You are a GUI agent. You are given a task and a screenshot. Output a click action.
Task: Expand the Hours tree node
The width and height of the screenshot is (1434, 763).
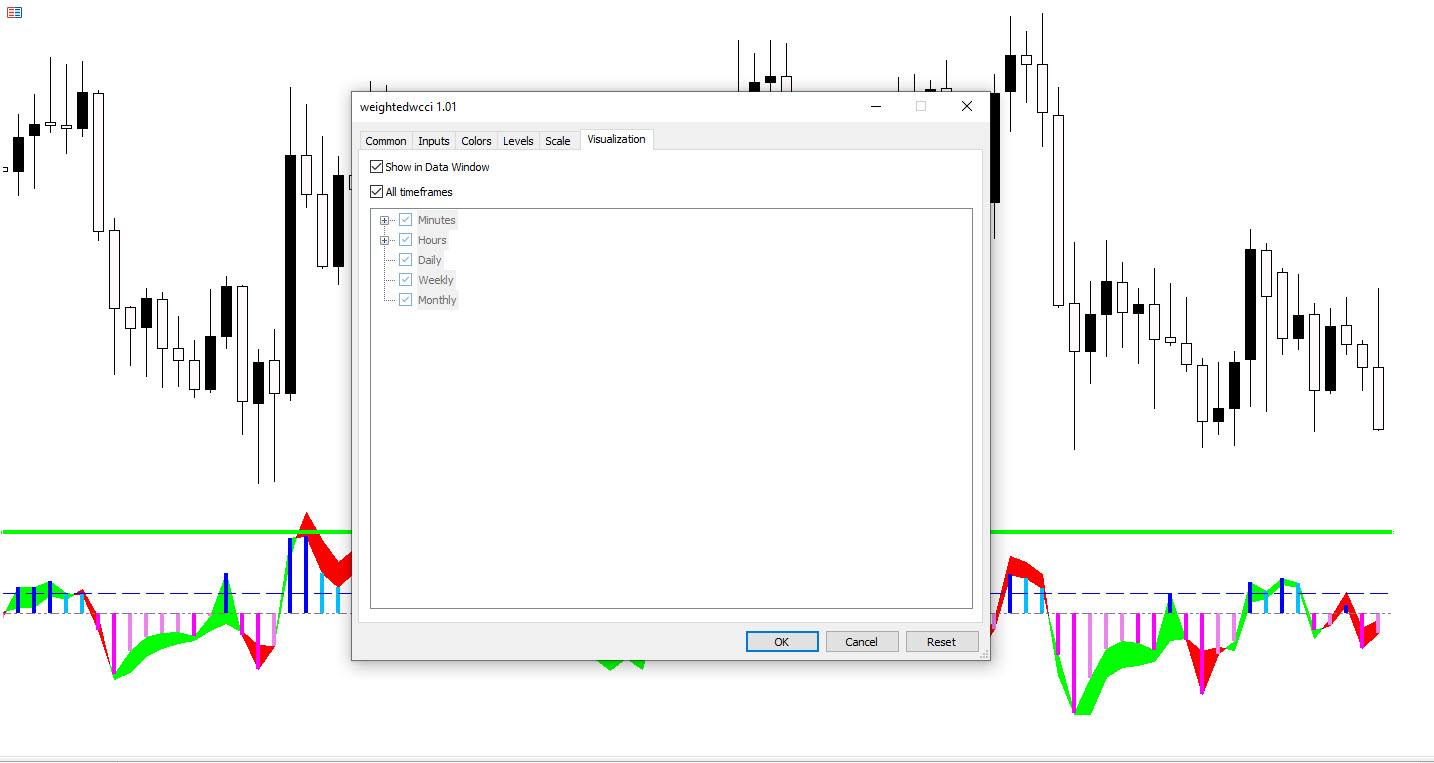click(384, 240)
